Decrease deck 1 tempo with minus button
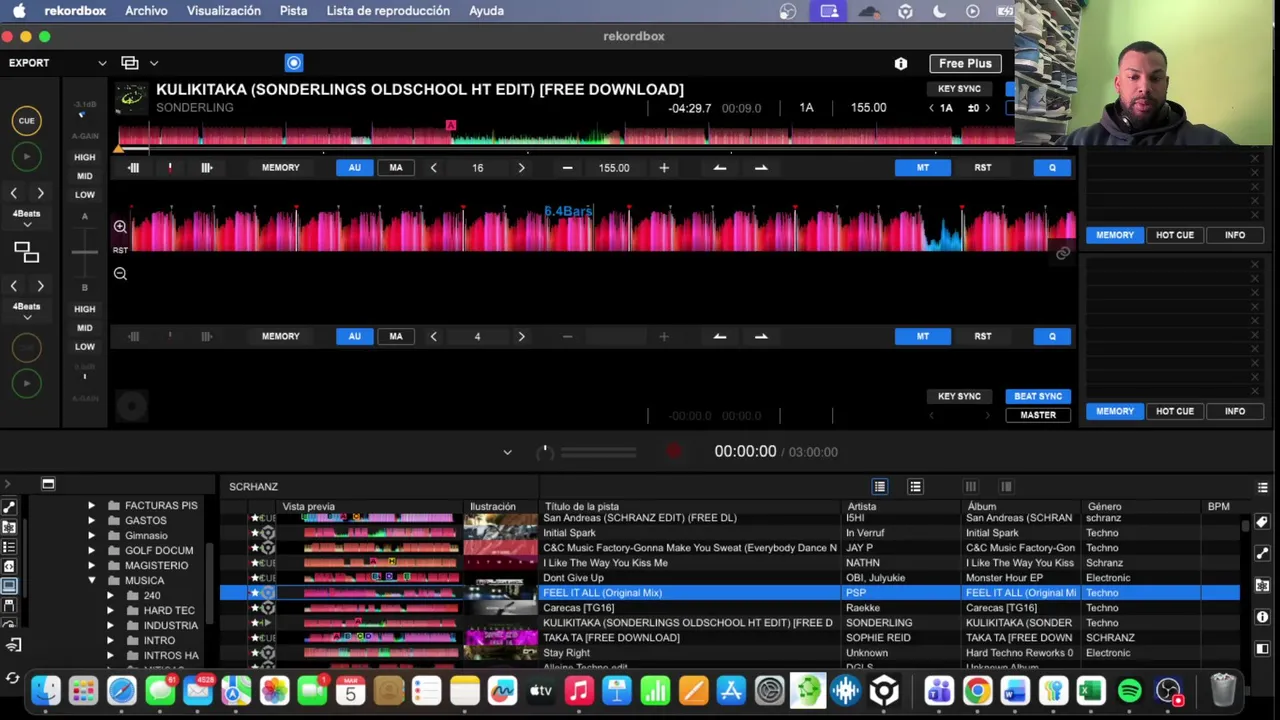The height and width of the screenshot is (720, 1280). click(x=568, y=168)
